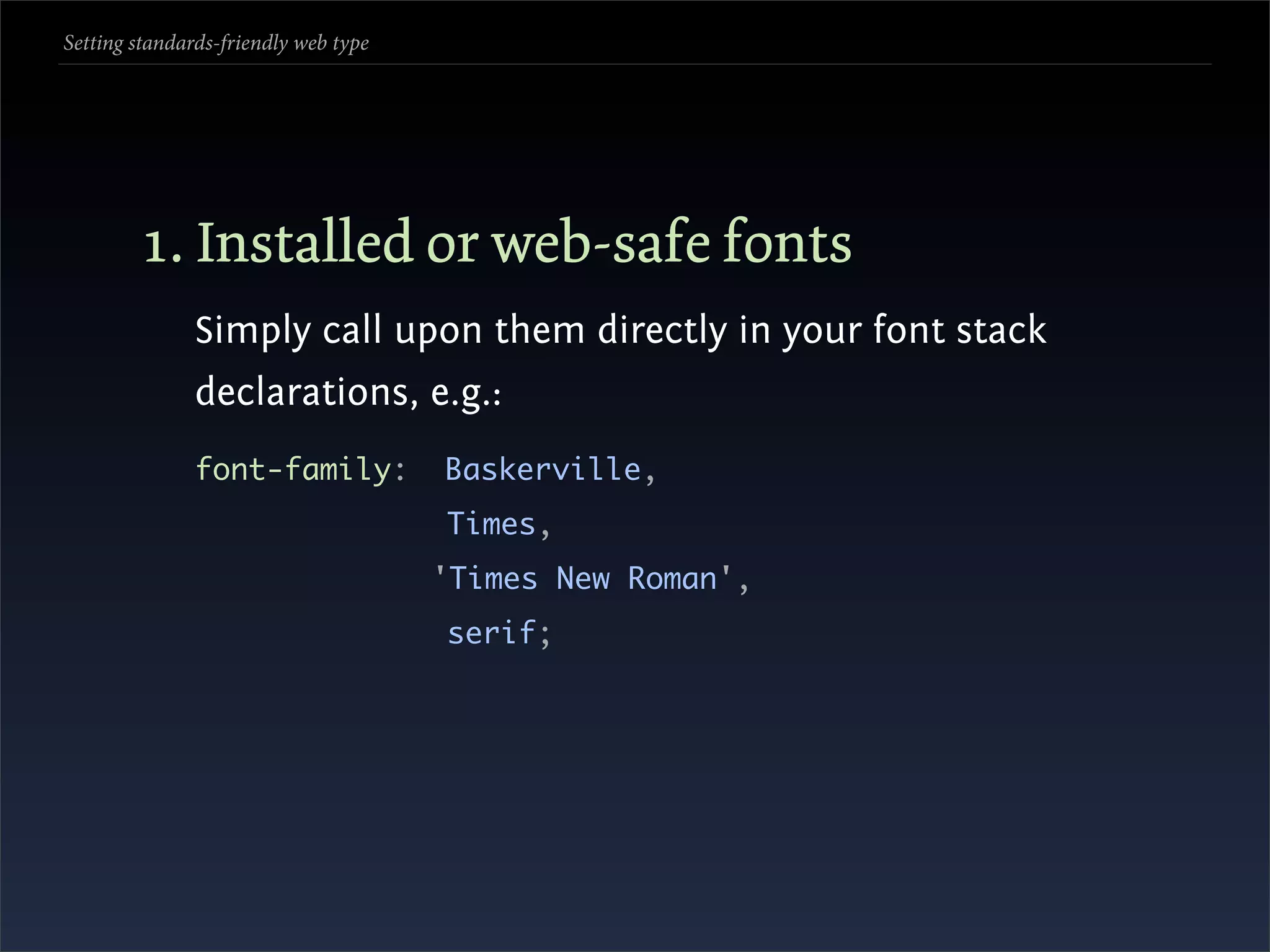Click the header "Setting standards-friendly web type"

point(216,43)
